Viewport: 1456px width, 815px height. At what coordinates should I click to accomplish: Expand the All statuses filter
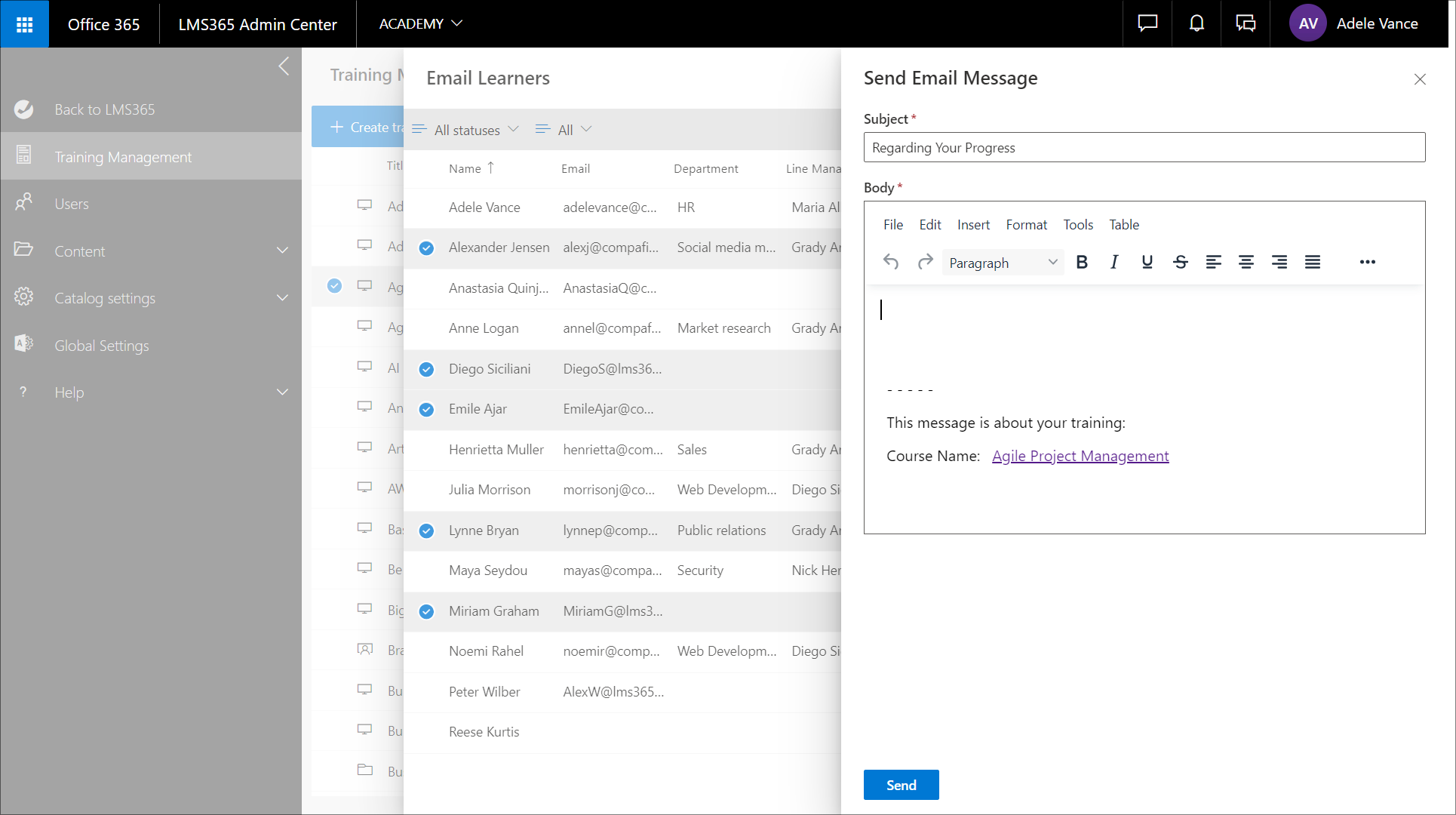click(x=465, y=130)
